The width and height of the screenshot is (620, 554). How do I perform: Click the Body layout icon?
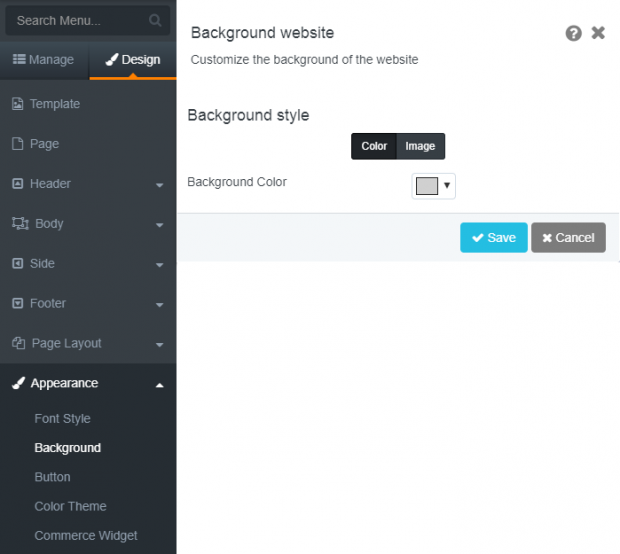tap(20, 223)
